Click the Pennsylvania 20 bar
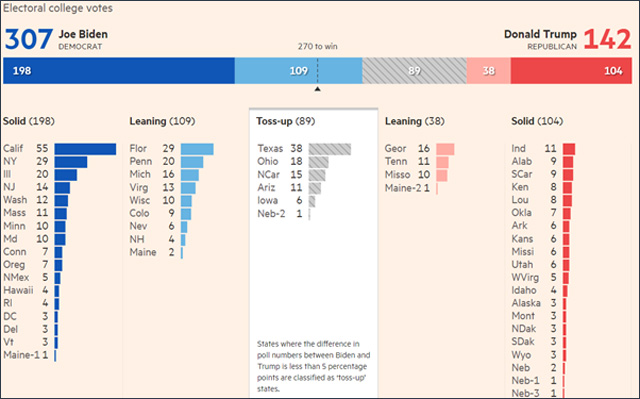The width and height of the screenshot is (640, 399). point(192,162)
